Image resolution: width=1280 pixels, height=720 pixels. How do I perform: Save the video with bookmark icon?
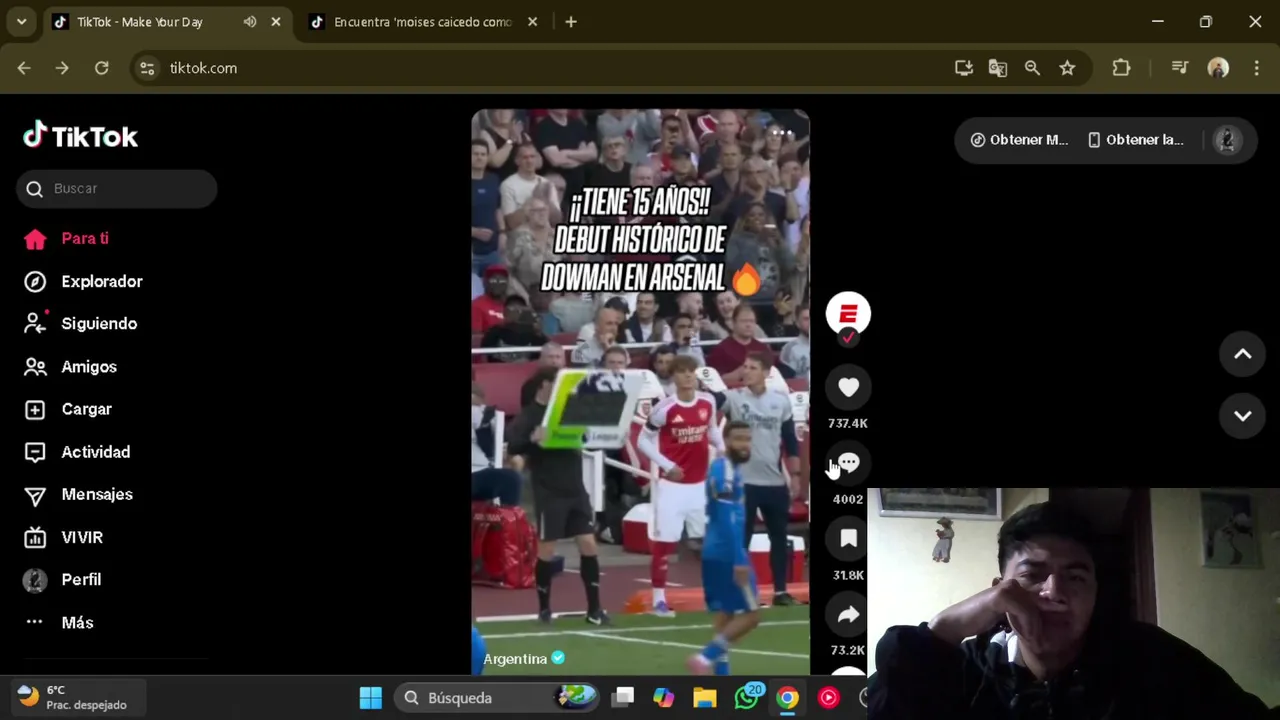tap(848, 540)
